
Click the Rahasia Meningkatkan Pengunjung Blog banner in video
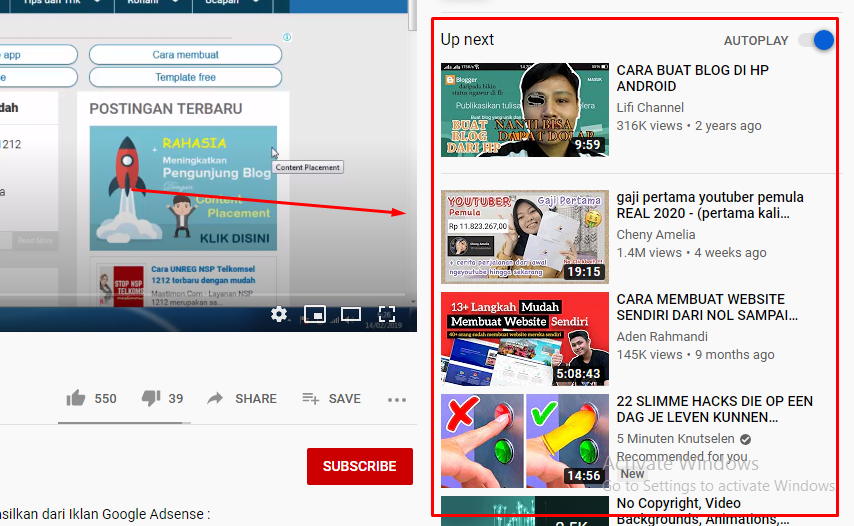183,188
